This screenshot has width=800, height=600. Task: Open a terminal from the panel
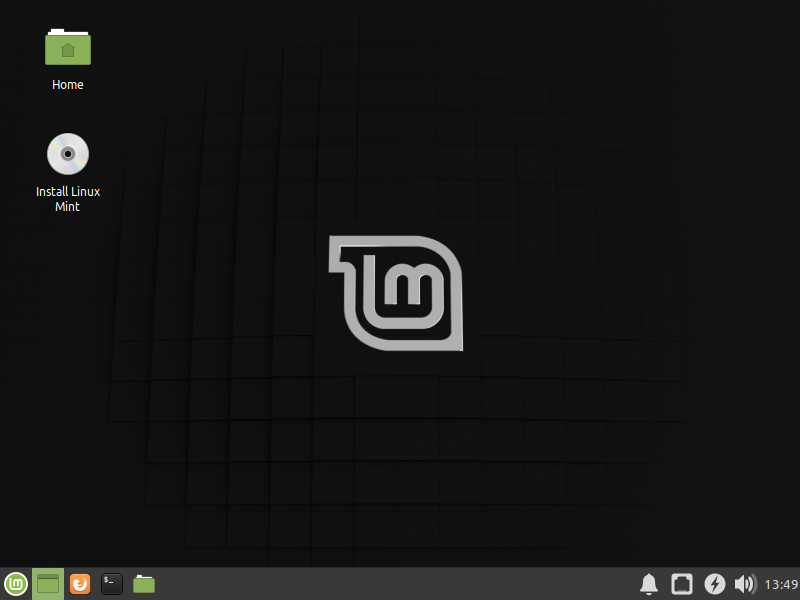[110, 583]
